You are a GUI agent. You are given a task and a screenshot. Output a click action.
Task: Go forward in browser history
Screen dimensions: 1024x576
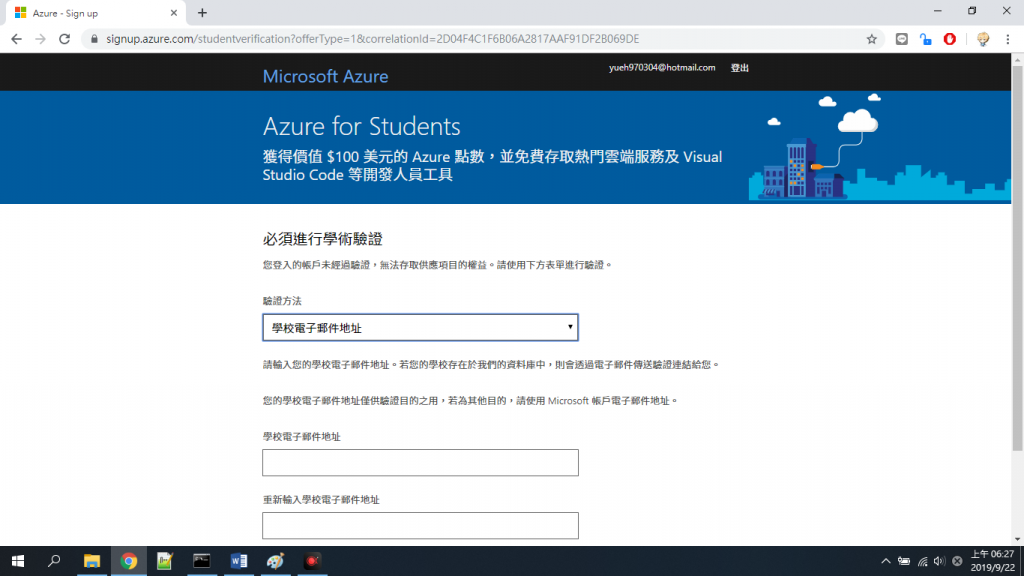point(40,39)
